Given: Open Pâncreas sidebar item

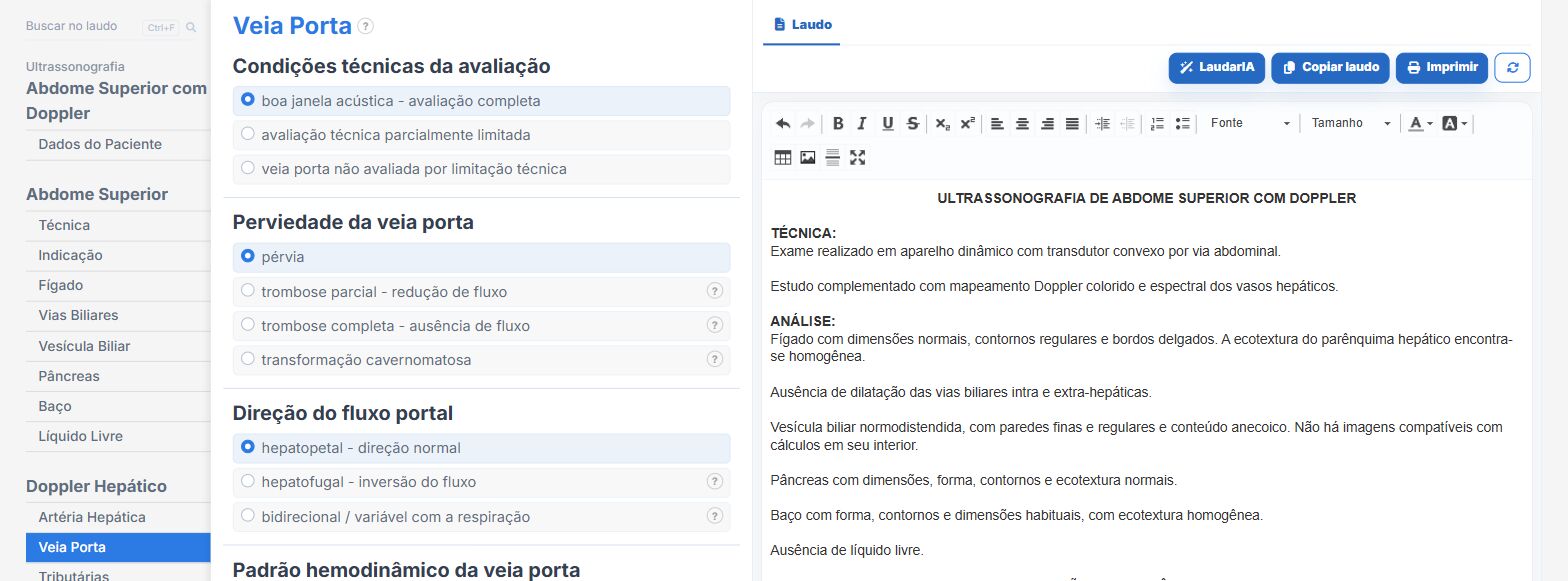Looking at the screenshot, I should coord(118,376).
